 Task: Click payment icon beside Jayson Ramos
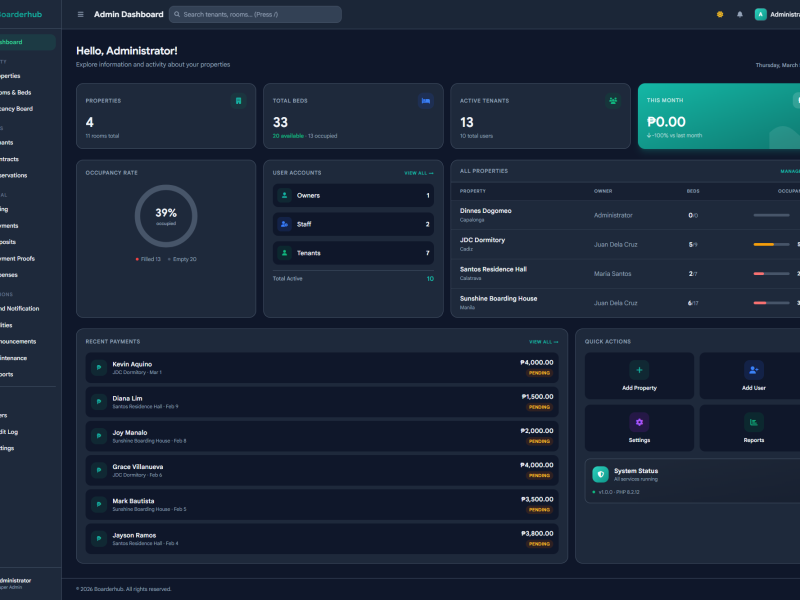click(98, 538)
